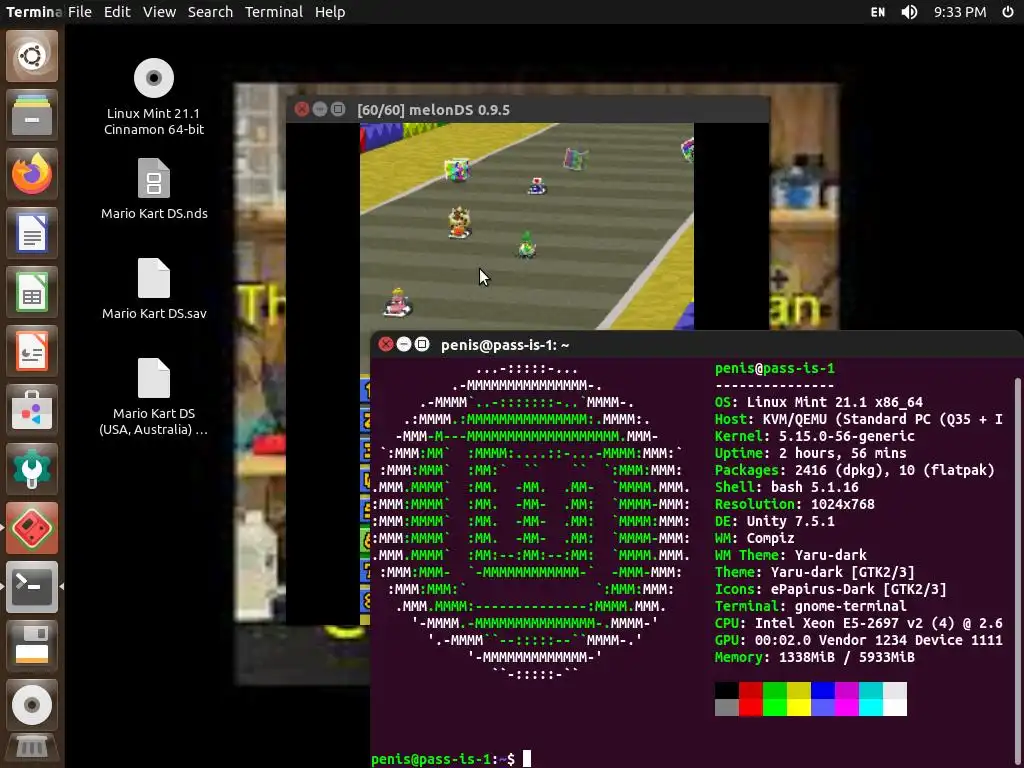Click the rainbow item box near Bowser
This screenshot has width=1024, height=768.
coord(456,170)
